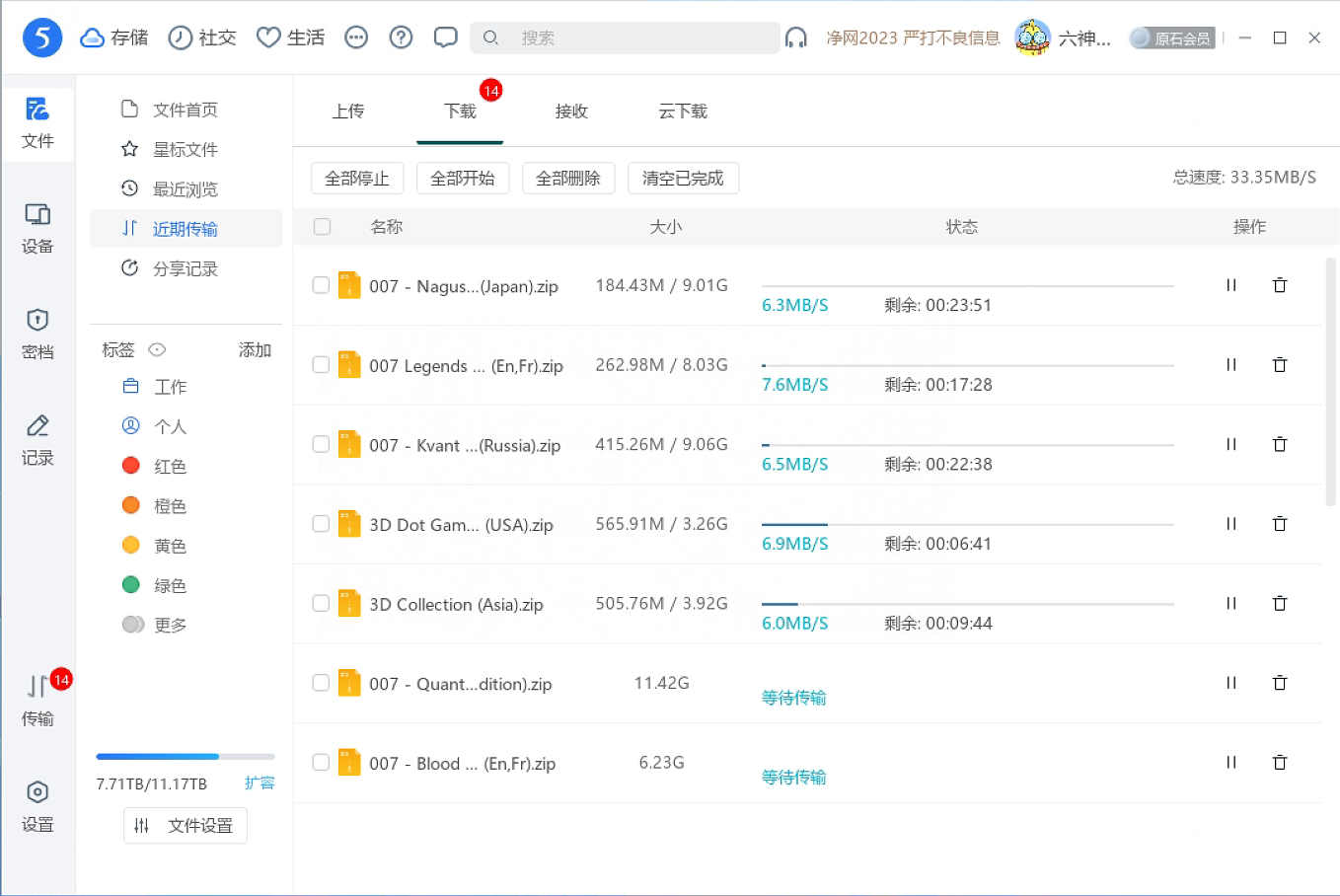Pause 3D Collection (Asia).zip download
The image size is (1340, 896).
coord(1231,603)
